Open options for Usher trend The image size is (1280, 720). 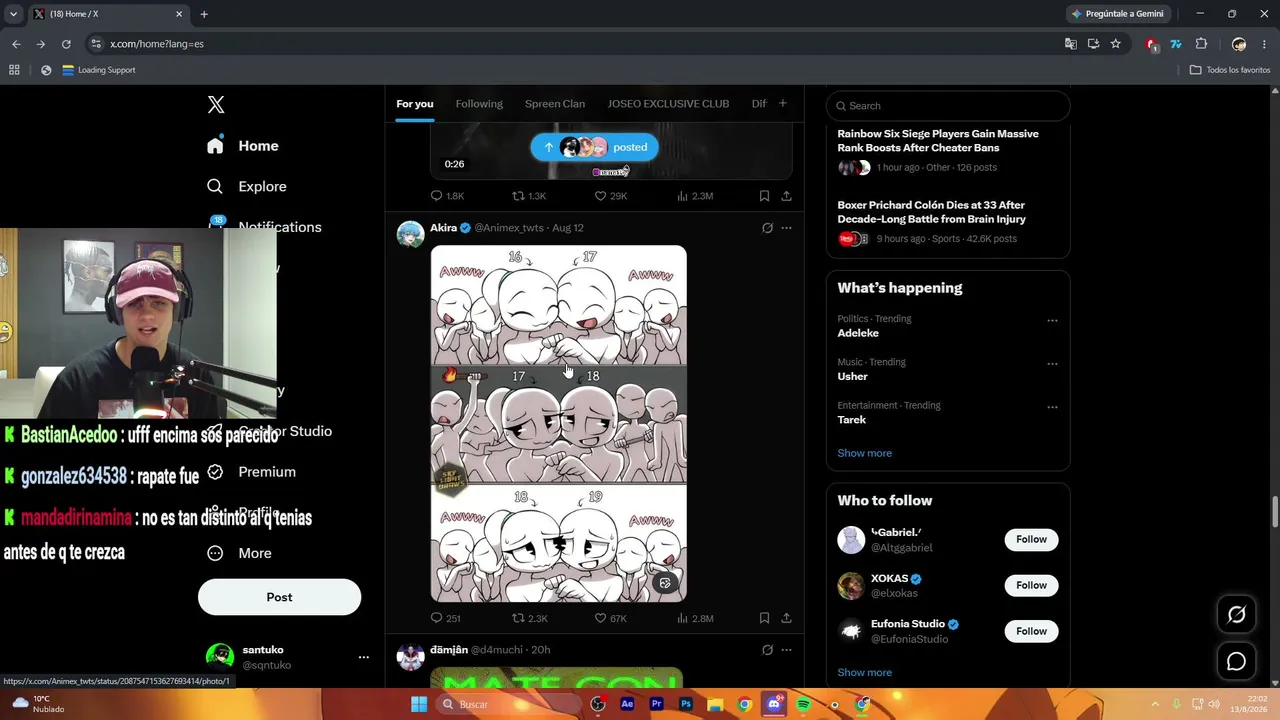pos(1052,364)
